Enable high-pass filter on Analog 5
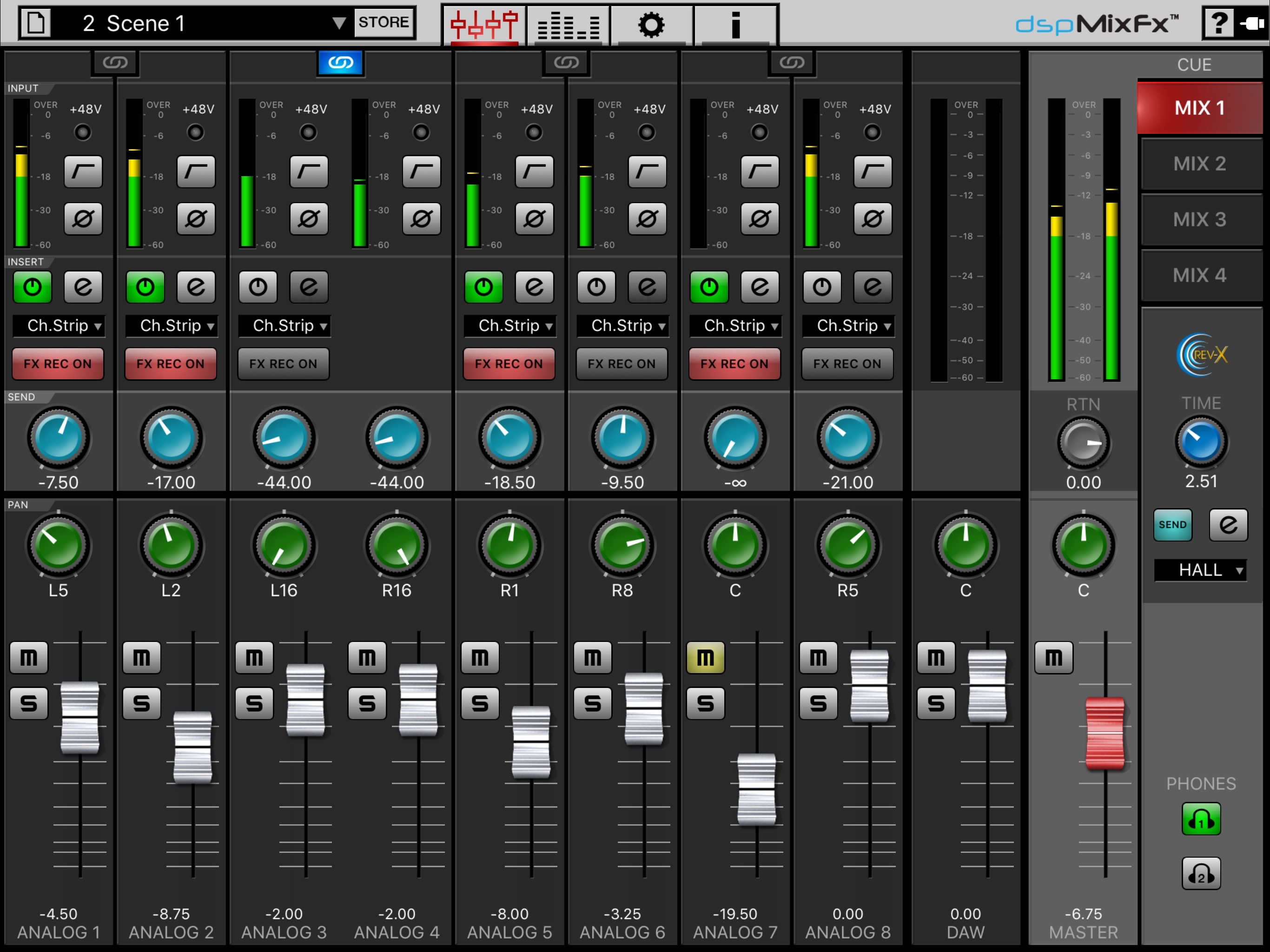 (x=535, y=171)
